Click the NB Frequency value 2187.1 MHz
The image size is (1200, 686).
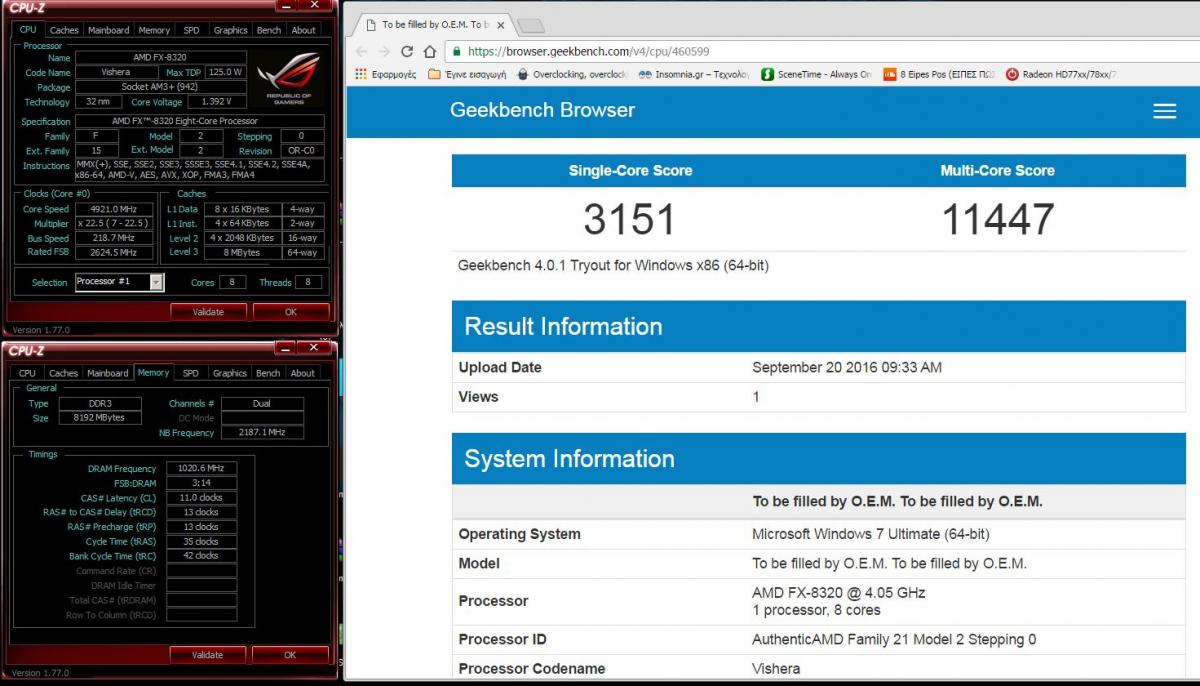pos(262,433)
